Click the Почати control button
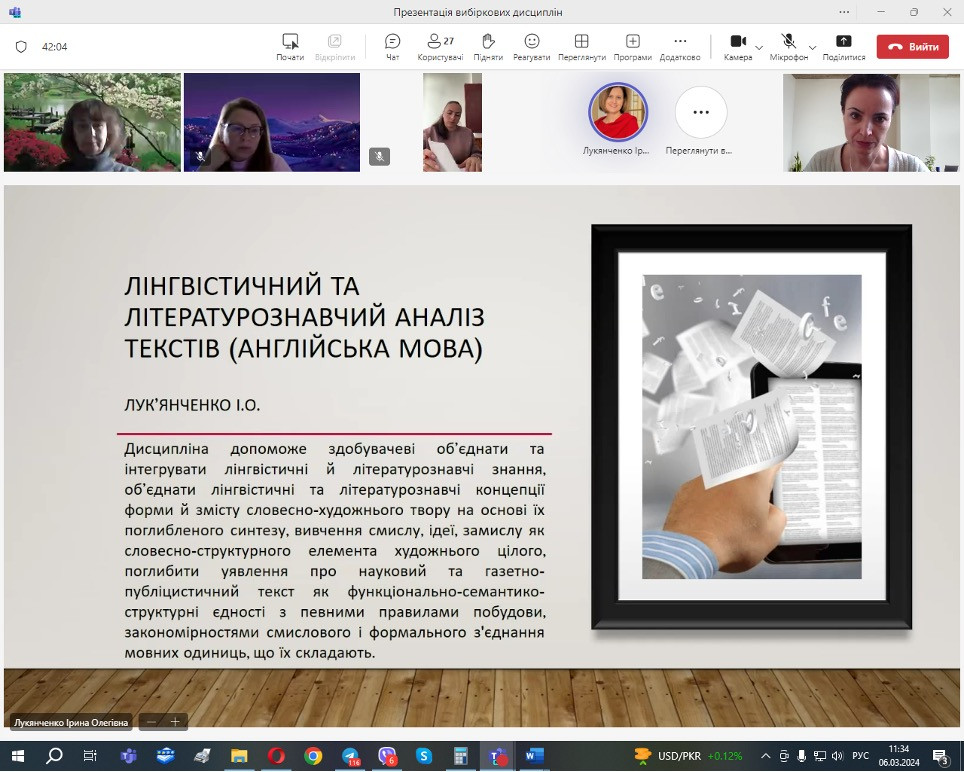This screenshot has height=772, width=964. pos(290,46)
